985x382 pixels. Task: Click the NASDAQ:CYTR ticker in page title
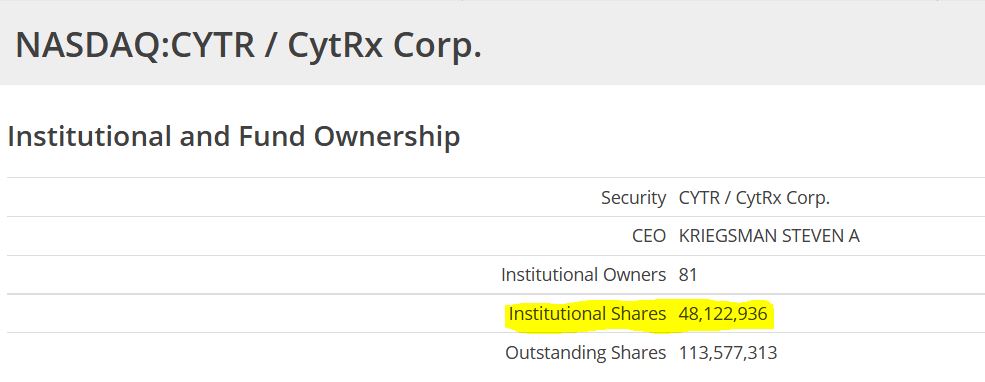(135, 45)
